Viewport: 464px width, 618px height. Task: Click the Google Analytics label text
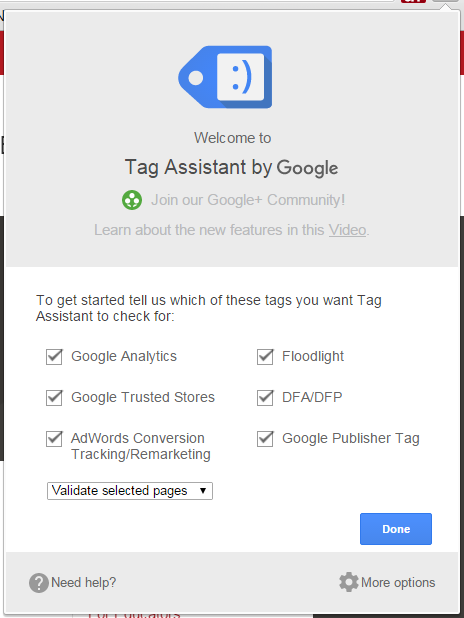click(124, 357)
